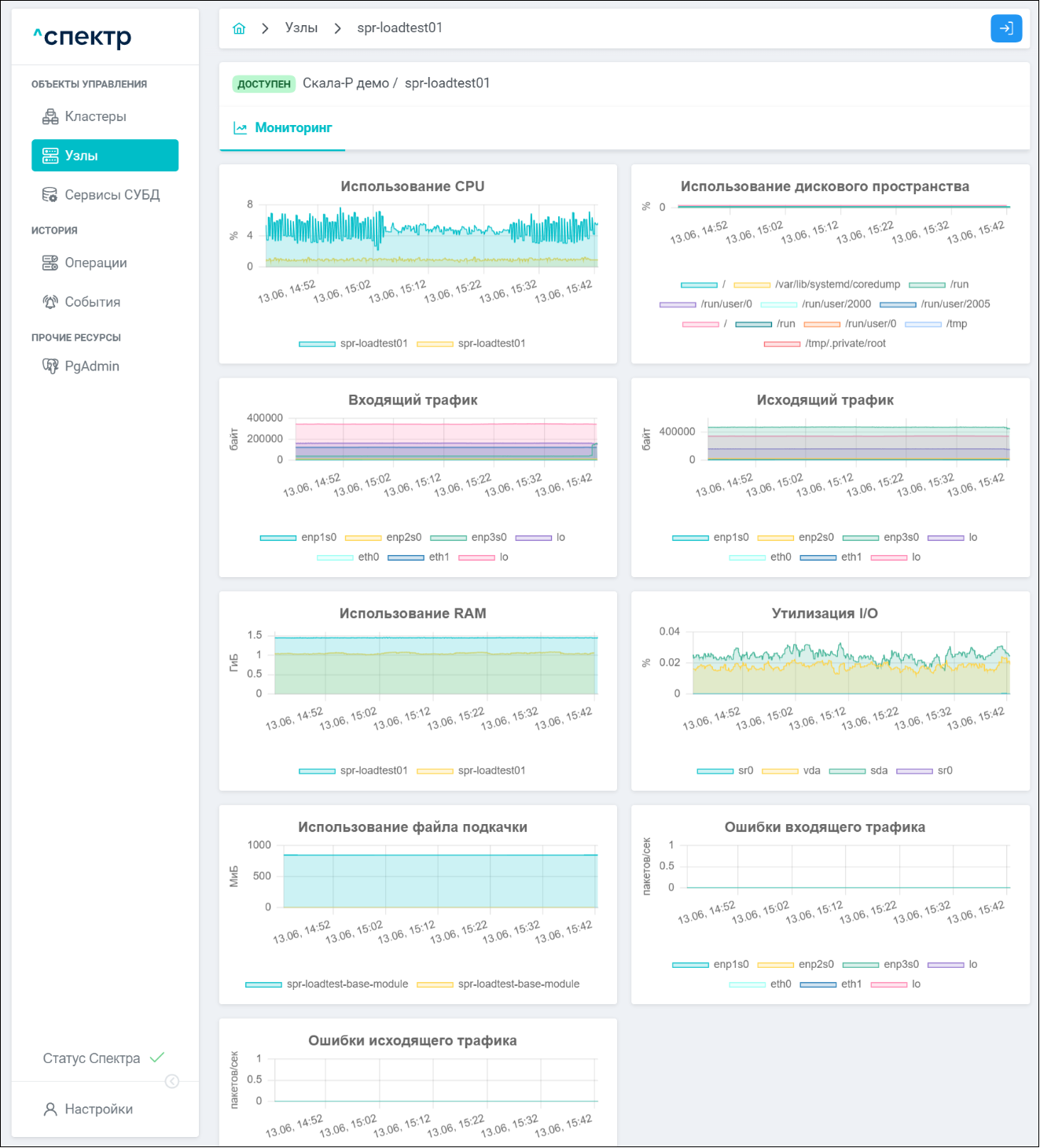This screenshot has height=1148, width=1040.
Task: Open the Узлы breadcrumb link
Action: click(301, 28)
